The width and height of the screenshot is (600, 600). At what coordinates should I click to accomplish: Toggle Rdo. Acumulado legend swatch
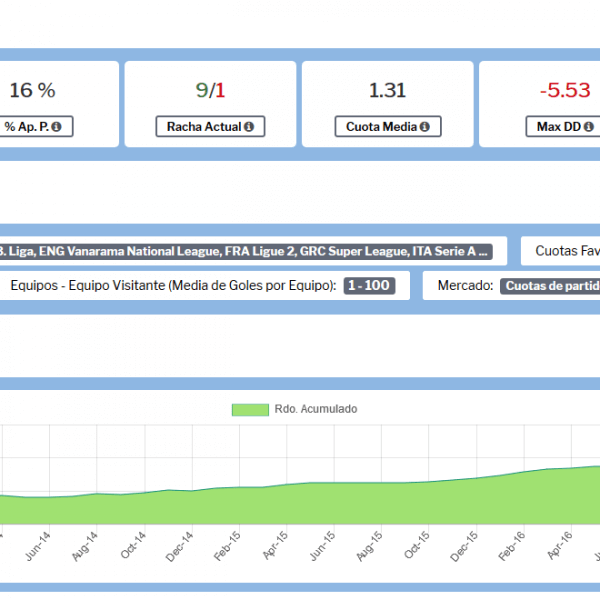click(x=250, y=409)
